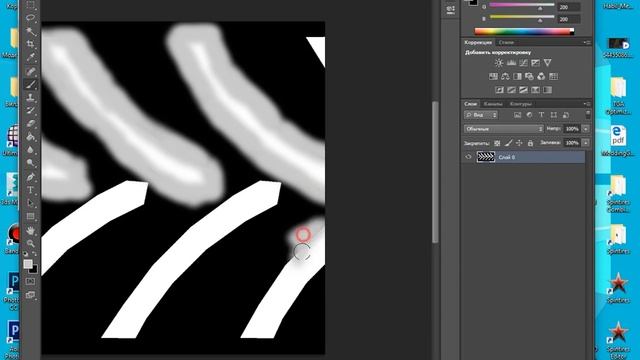The width and height of the screenshot is (640, 360).
Task: Add Posterize adjustment
Action: coord(511,90)
